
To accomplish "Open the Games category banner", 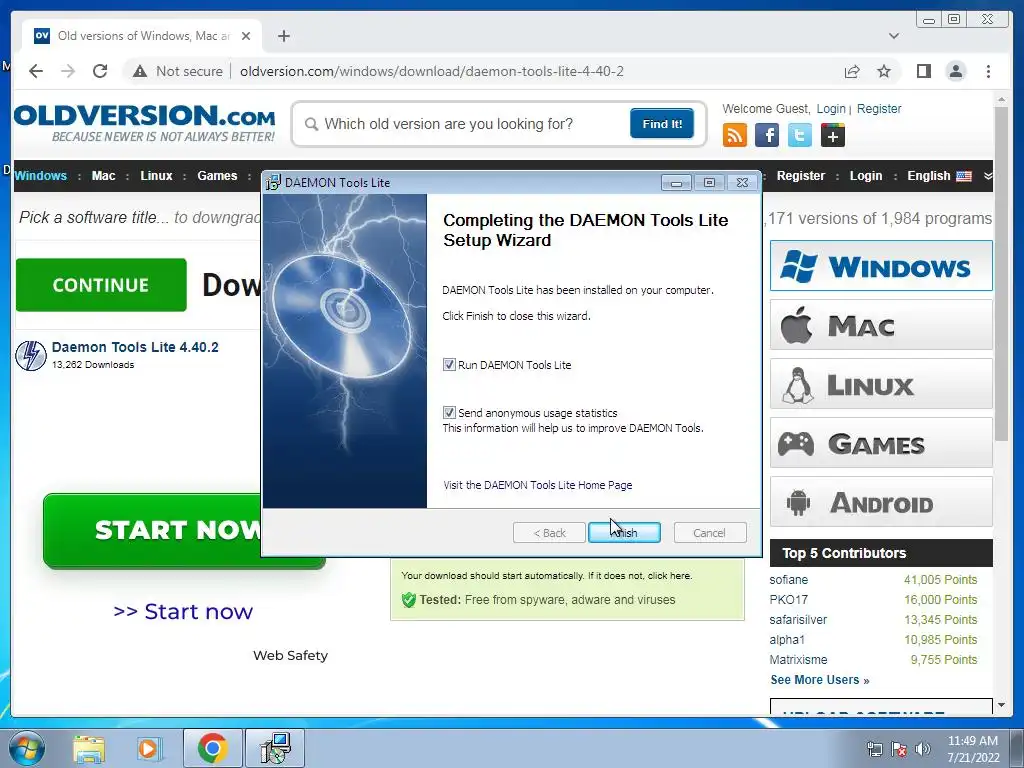I will pyautogui.click(x=881, y=443).
